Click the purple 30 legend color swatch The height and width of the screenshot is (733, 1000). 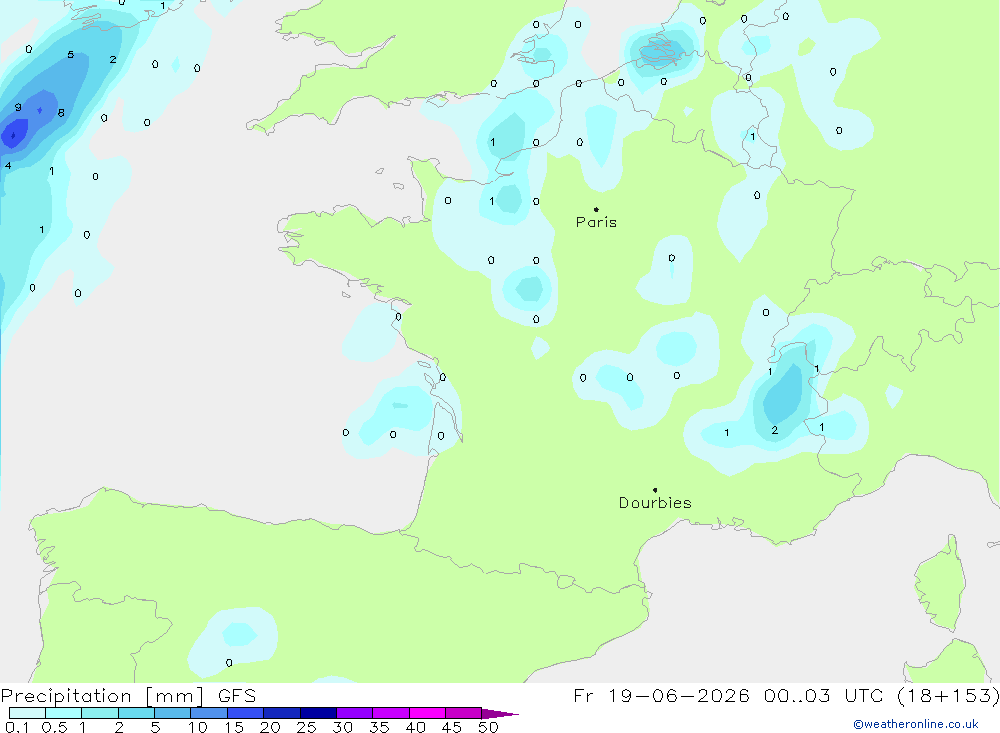(354, 713)
